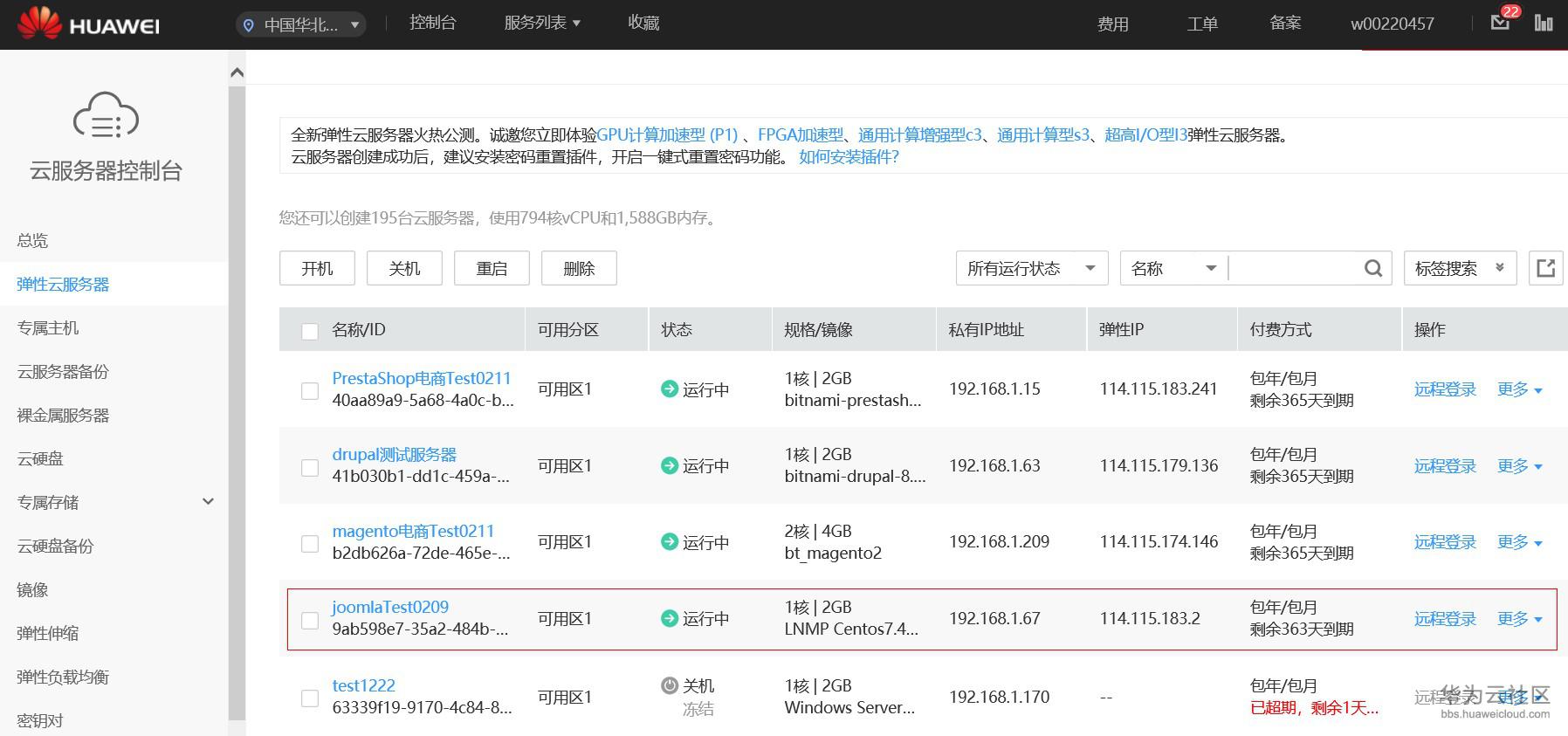Click the sidebar vertical scrollbar

tap(237, 402)
